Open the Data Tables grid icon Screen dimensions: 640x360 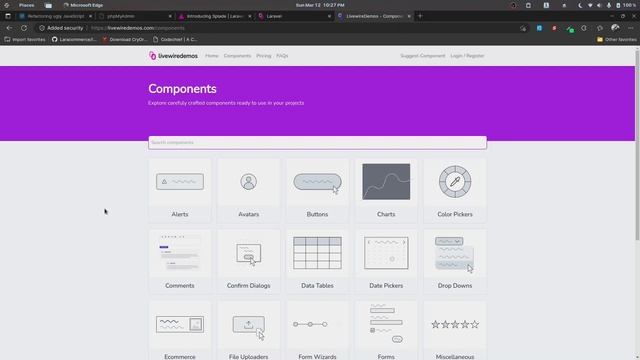click(x=318, y=253)
